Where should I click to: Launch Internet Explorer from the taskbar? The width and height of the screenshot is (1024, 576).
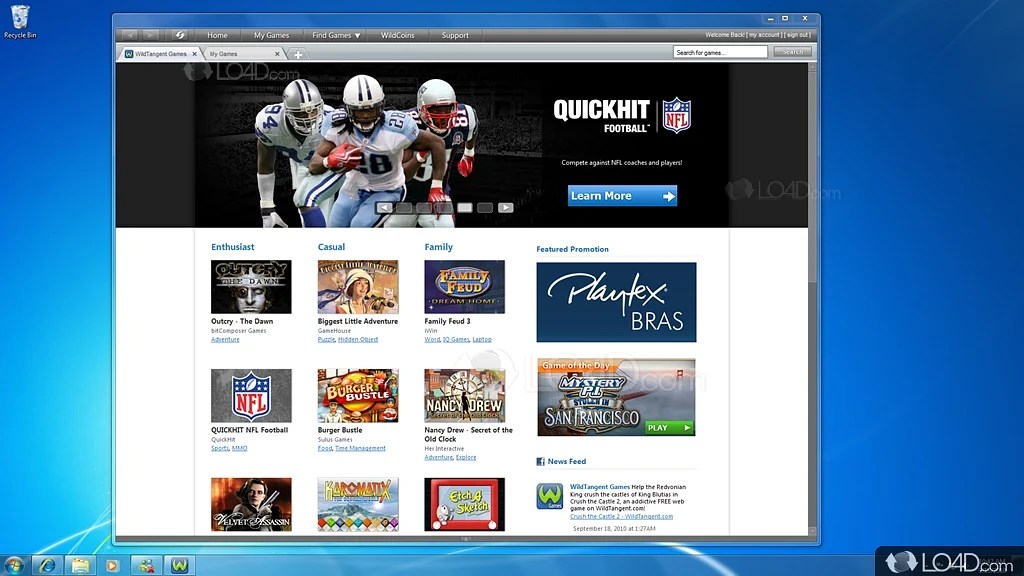(47, 566)
